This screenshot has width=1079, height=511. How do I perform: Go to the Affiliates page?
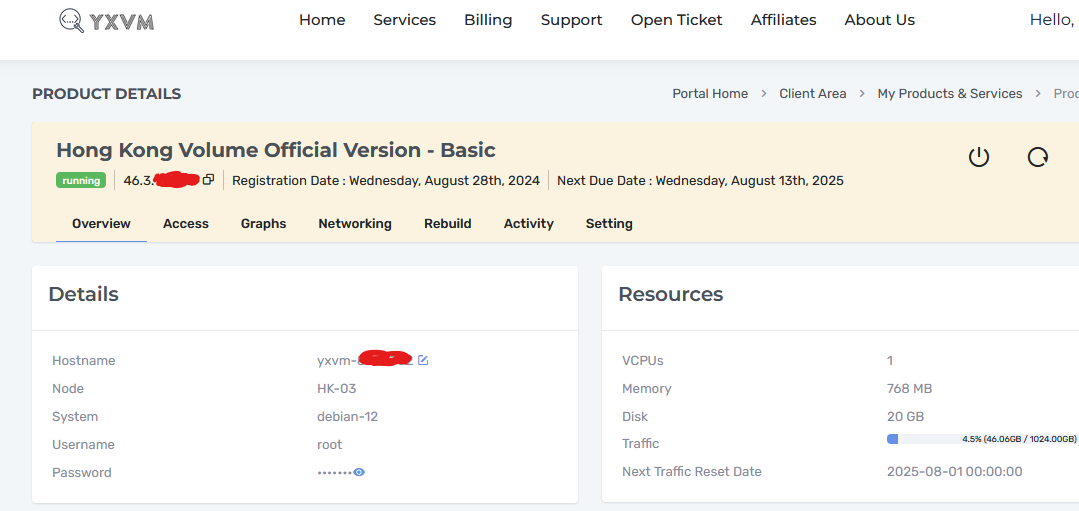(783, 20)
